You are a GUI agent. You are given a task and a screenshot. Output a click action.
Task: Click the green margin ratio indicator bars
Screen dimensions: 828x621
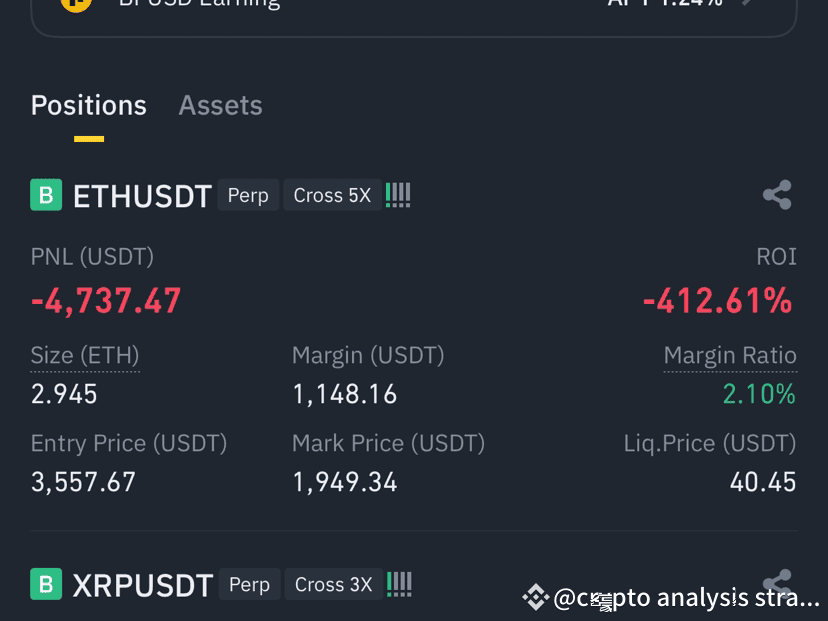398,195
